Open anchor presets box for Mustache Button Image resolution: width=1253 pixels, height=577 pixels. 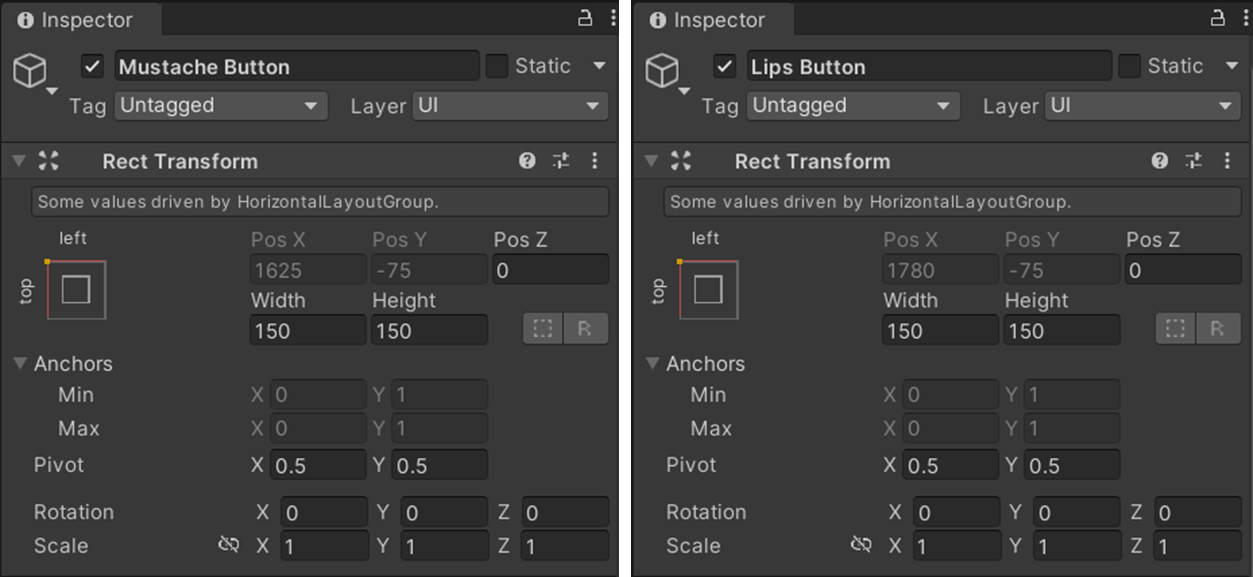tap(76, 289)
